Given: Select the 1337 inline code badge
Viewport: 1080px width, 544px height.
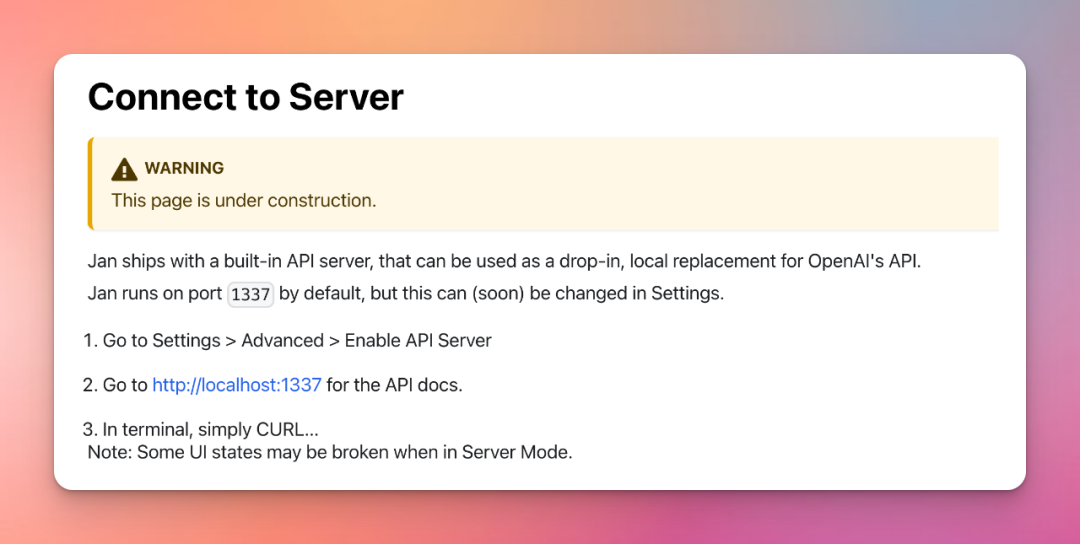Looking at the screenshot, I should [x=250, y=295].
